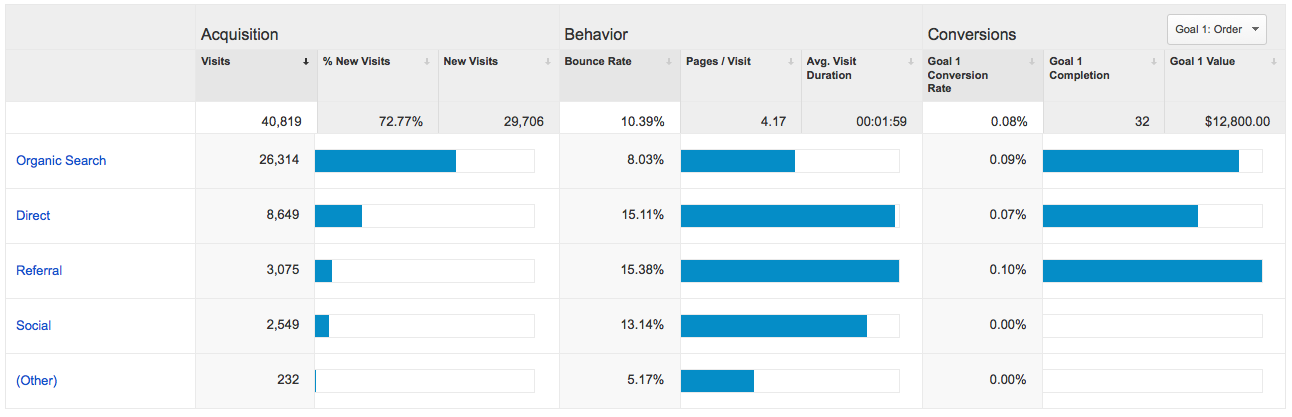Open the Goal 1: Order dropdown

[1216, 30]
